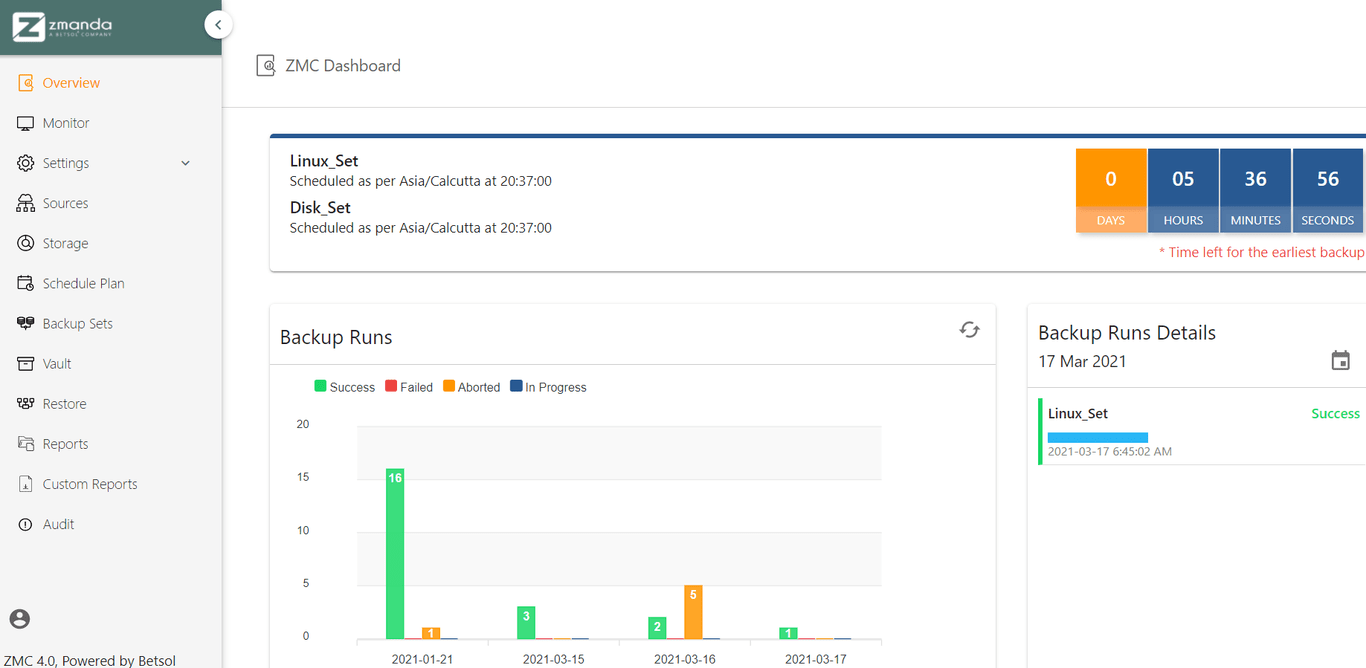Click the ZMC Dashboard header icon
Viewport: 1366px width, 668px height.
[266, 66]
